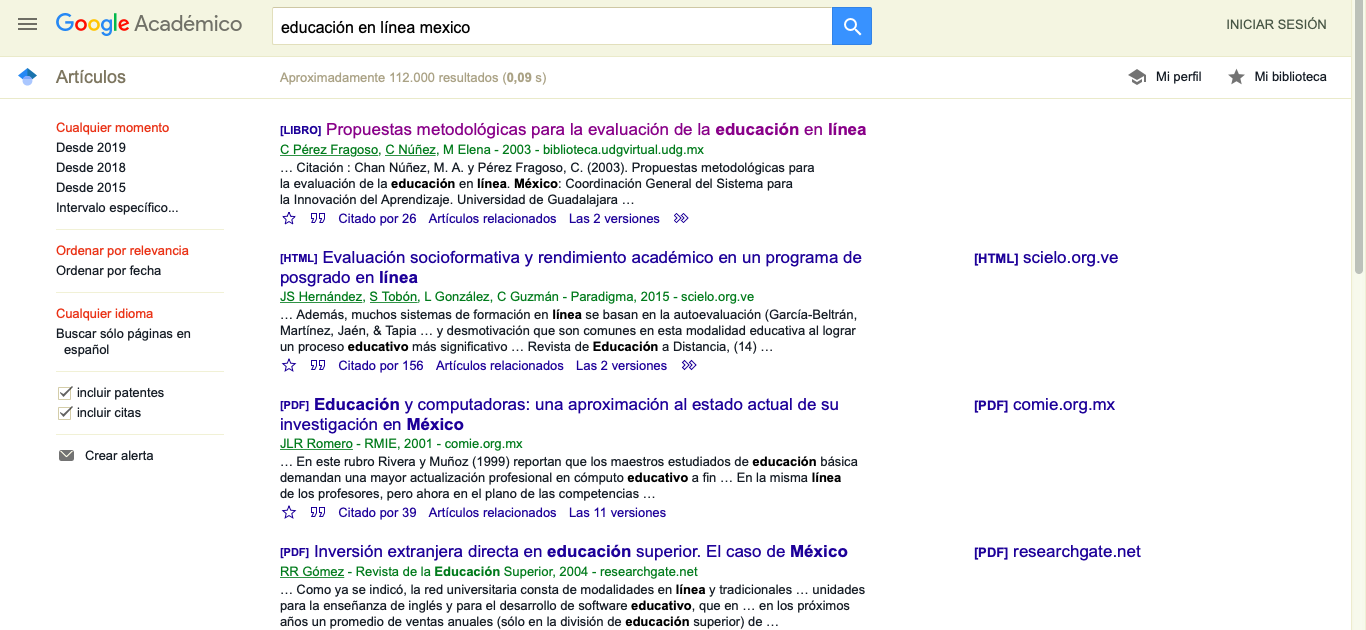Expand more options for second result
This screenshot has width=1366, height=630.
[688, 366]
